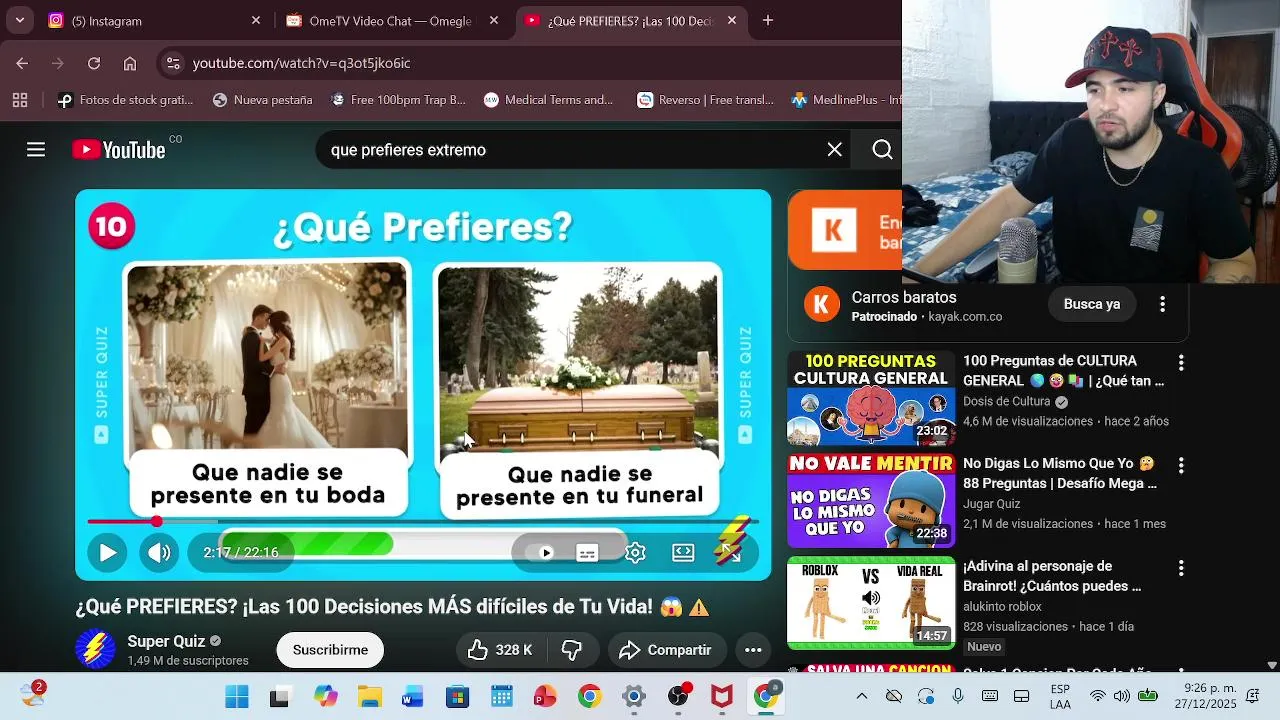Open the Windows Start menu
The image size is (1280, 720).
click(237, 697)
